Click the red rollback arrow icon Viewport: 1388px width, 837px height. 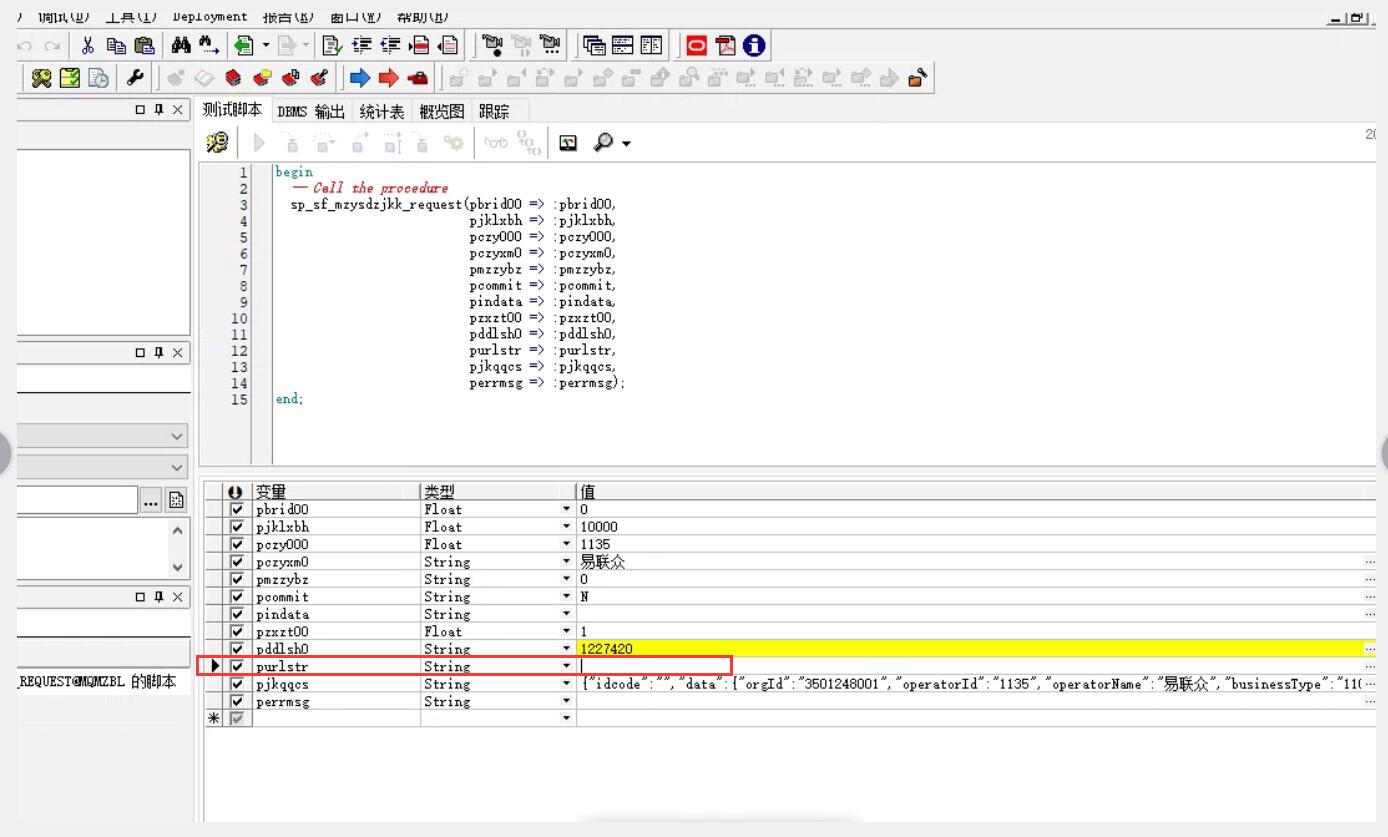[389, 78]
